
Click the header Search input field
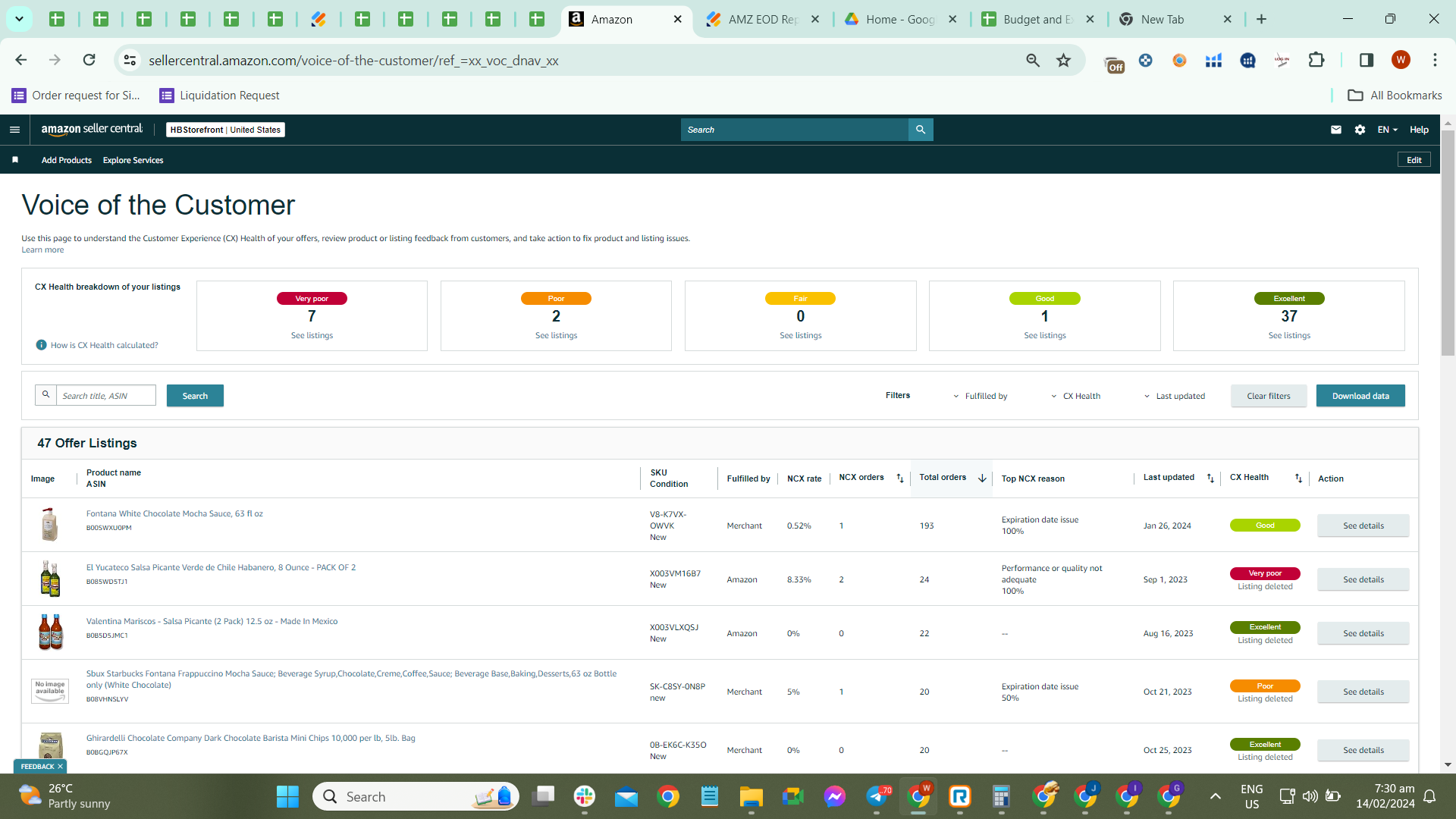(795, 130)
